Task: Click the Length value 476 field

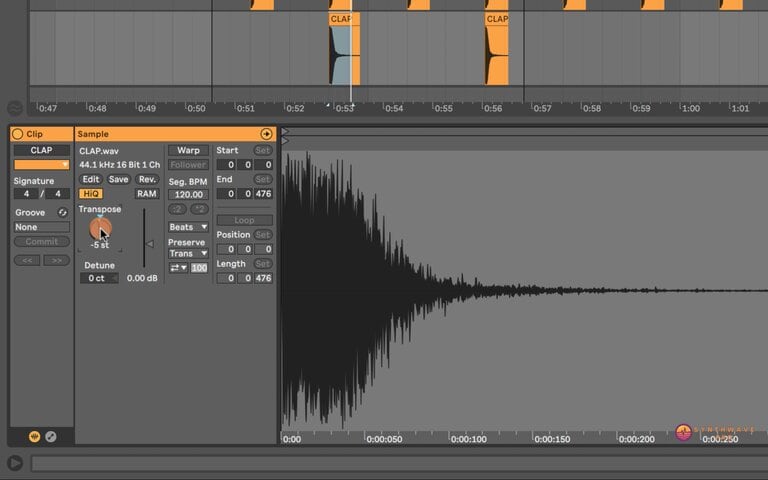Action: tap(263, 278)
